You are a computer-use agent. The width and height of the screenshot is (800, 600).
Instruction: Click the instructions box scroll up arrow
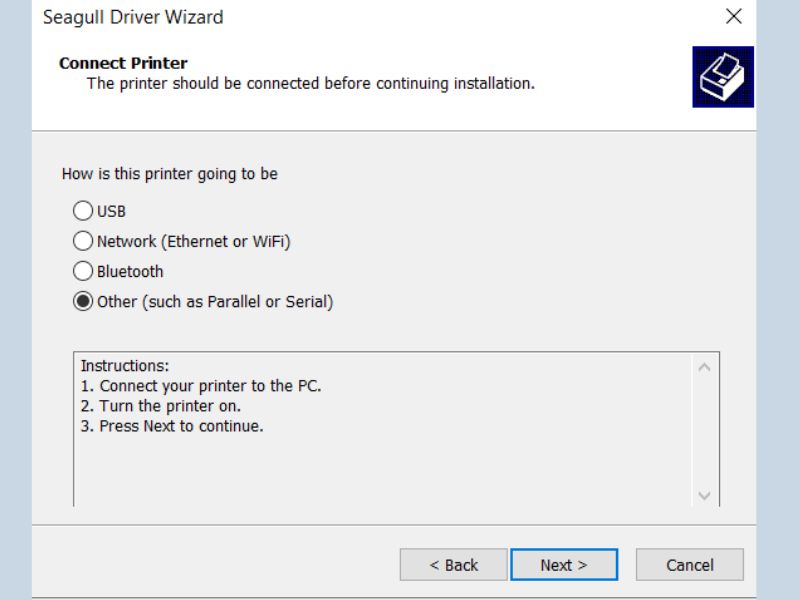coord(704,367)
